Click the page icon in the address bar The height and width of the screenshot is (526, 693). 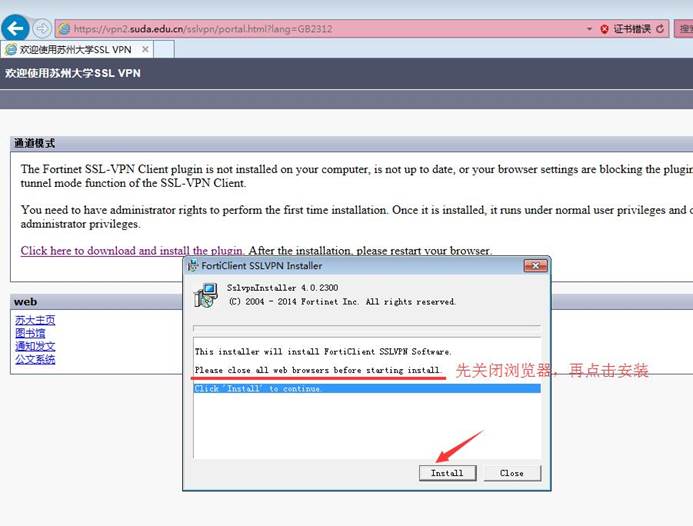pos(64,29)
